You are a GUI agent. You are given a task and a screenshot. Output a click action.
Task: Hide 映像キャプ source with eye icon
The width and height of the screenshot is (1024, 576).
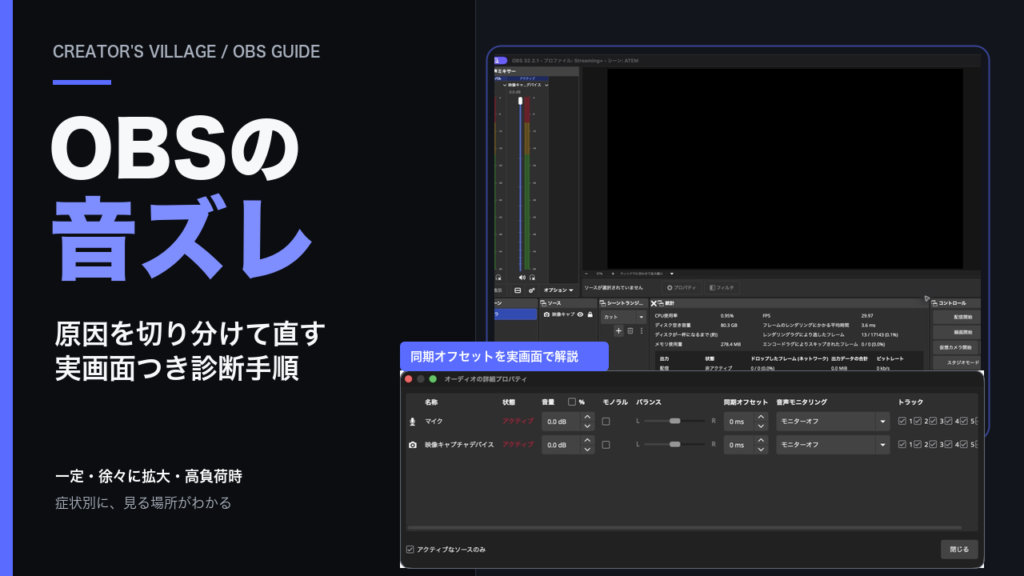(580, 315)
